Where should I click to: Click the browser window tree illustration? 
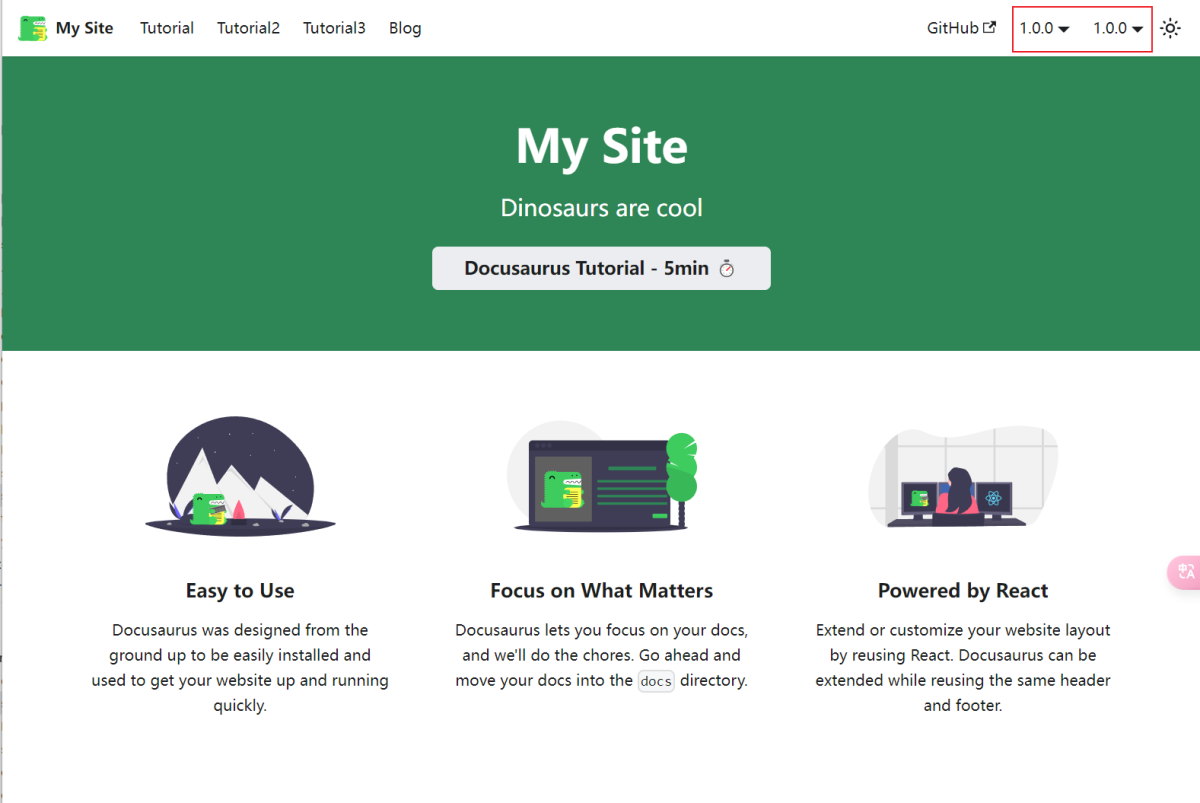tap(602, 477)
